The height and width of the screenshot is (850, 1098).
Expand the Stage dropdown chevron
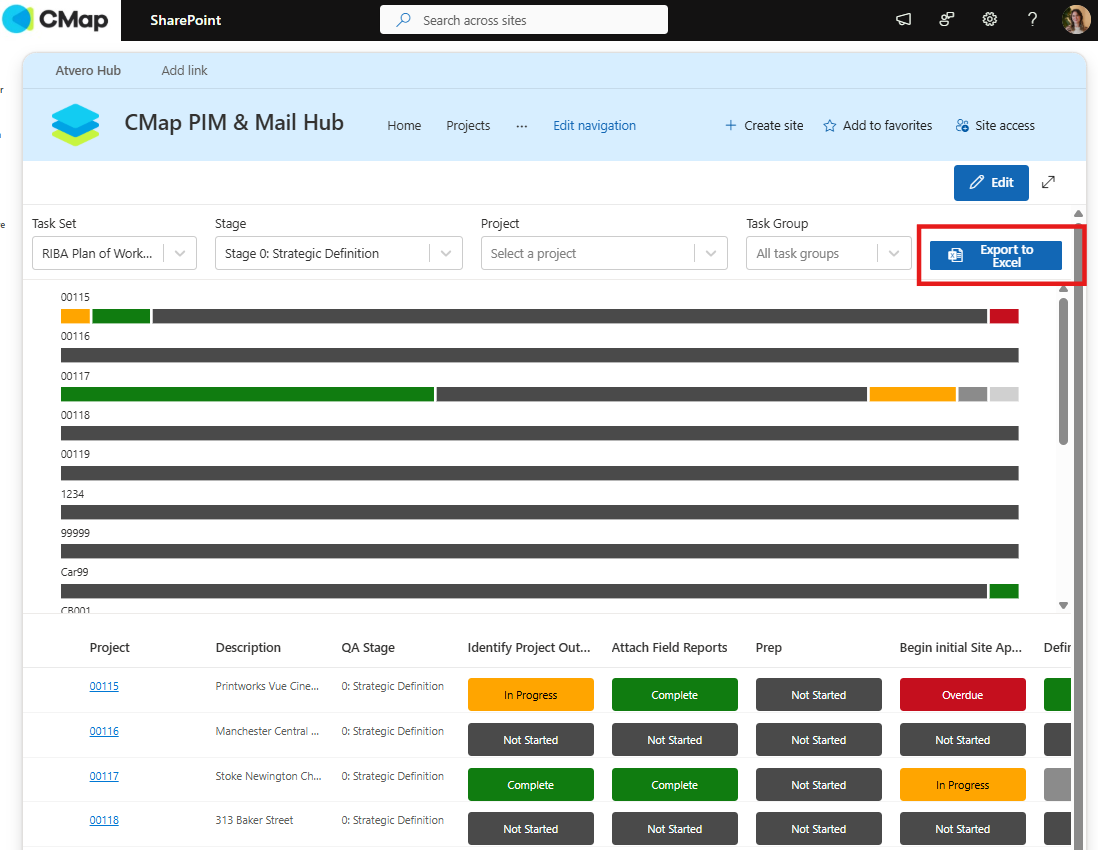click(x=446, y=253)
